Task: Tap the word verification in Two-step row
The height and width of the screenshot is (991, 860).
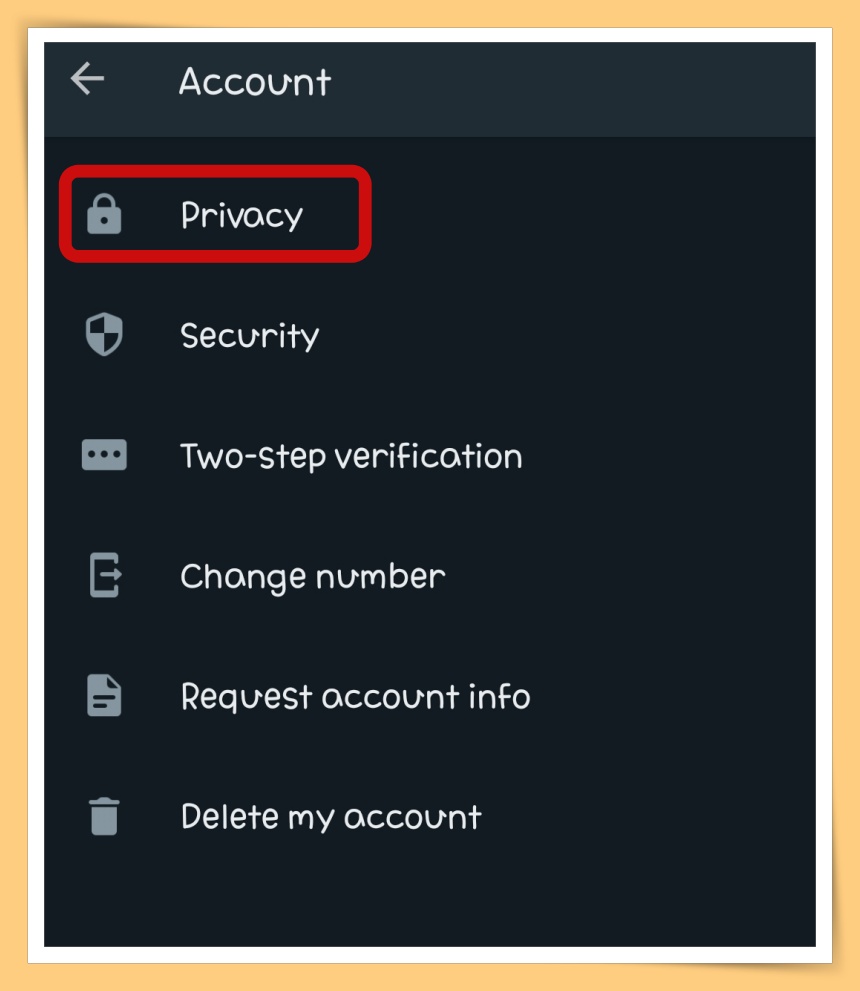Action: pos(428,456)
